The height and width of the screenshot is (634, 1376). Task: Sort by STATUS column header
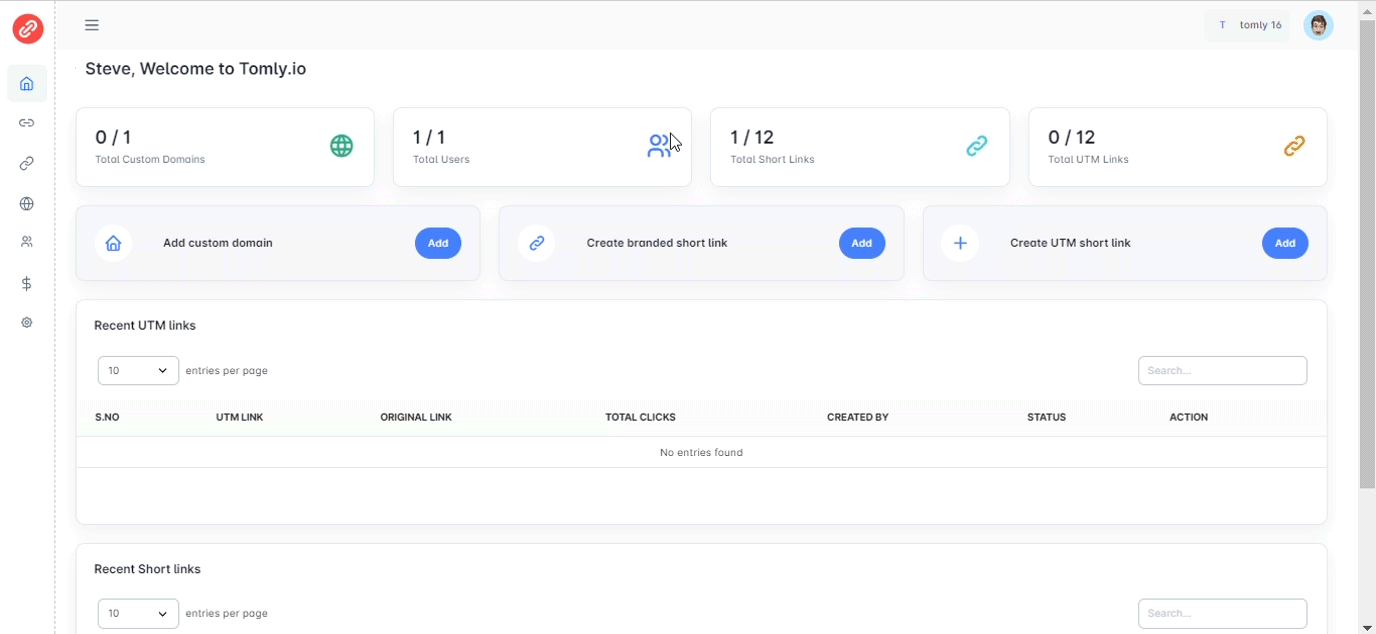click(1047, 417)
